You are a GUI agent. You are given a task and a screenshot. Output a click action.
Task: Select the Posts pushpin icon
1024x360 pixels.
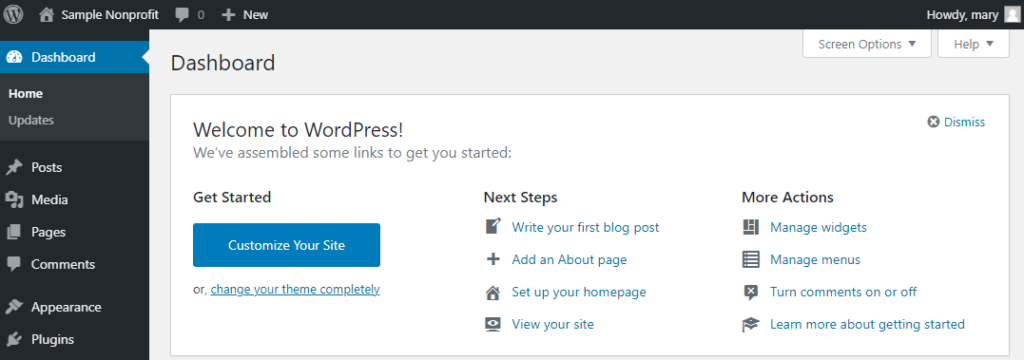[x=14, y=167]
